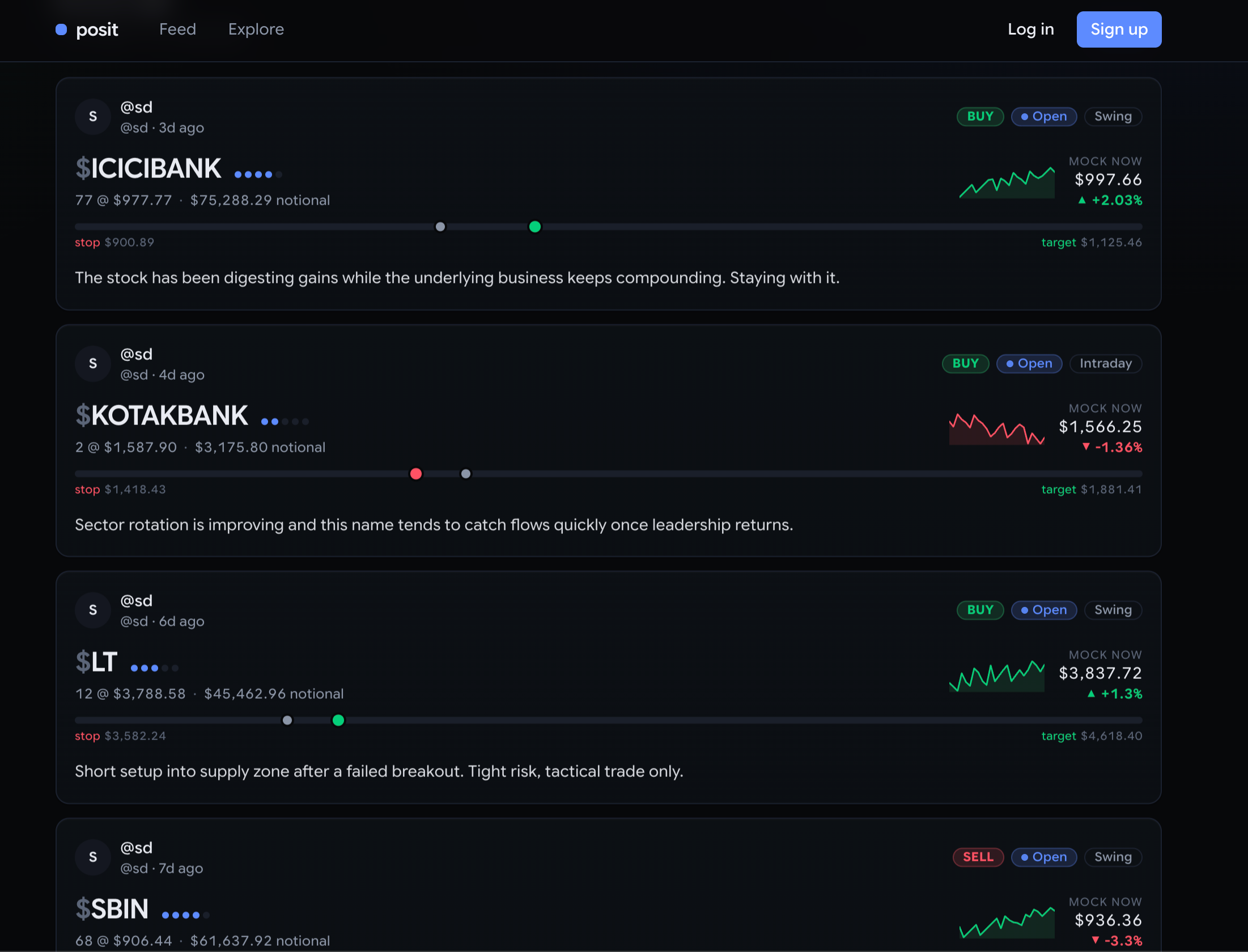Click the "Sector rotation is improving" note
1248x952 pixels.
434,525
